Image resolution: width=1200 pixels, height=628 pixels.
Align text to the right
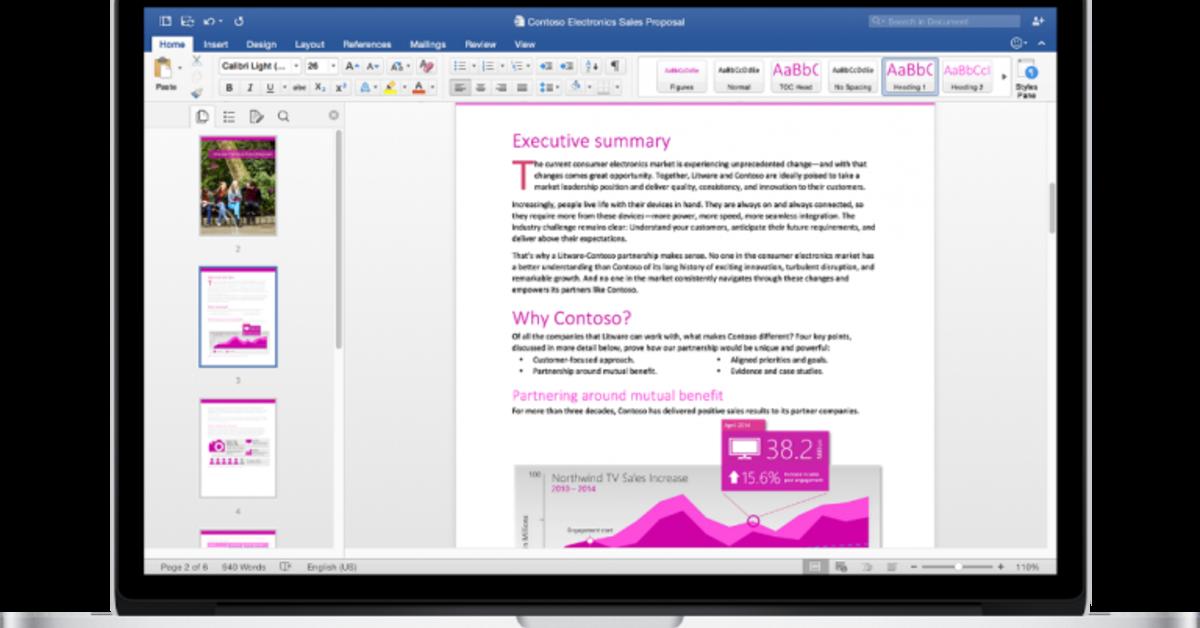pyautogui.click(x=501, y=88)
